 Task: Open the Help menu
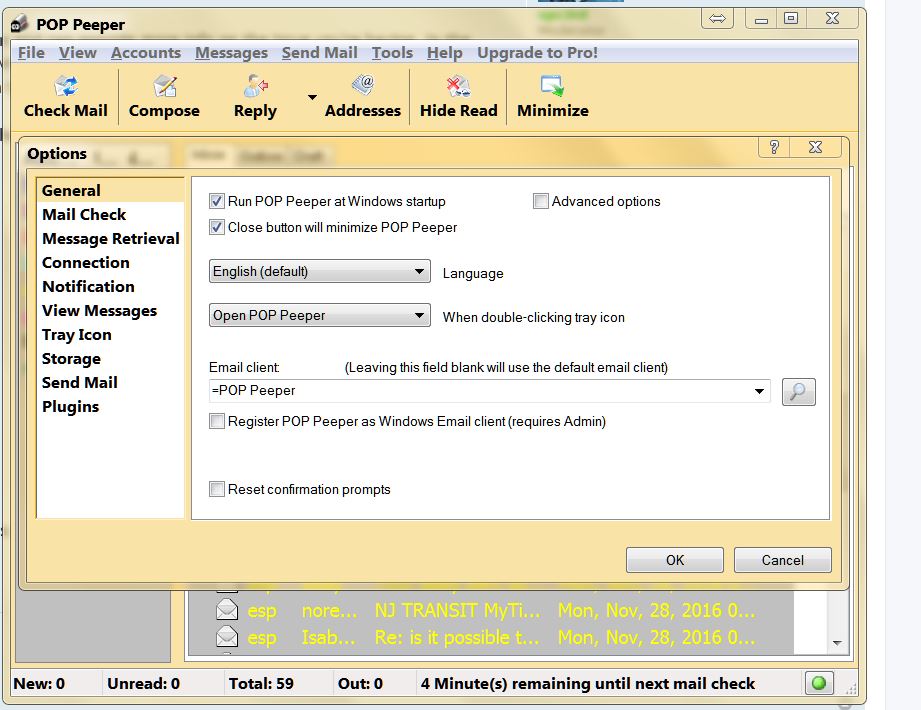coord(445,53)
